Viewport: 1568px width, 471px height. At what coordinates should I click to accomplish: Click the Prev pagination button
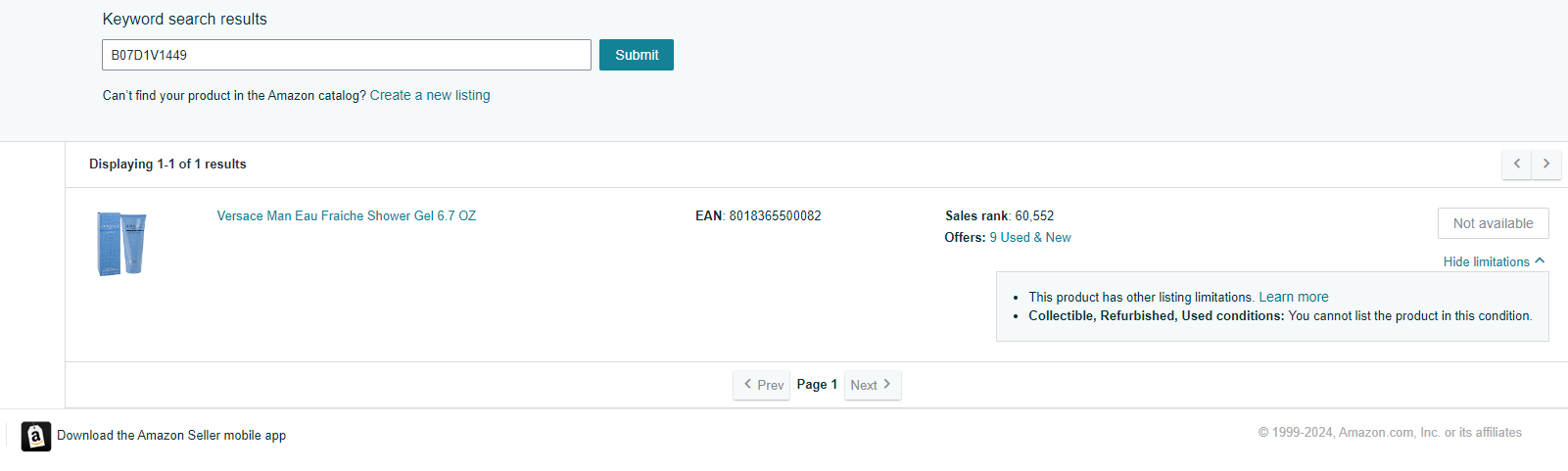[762, 385]
